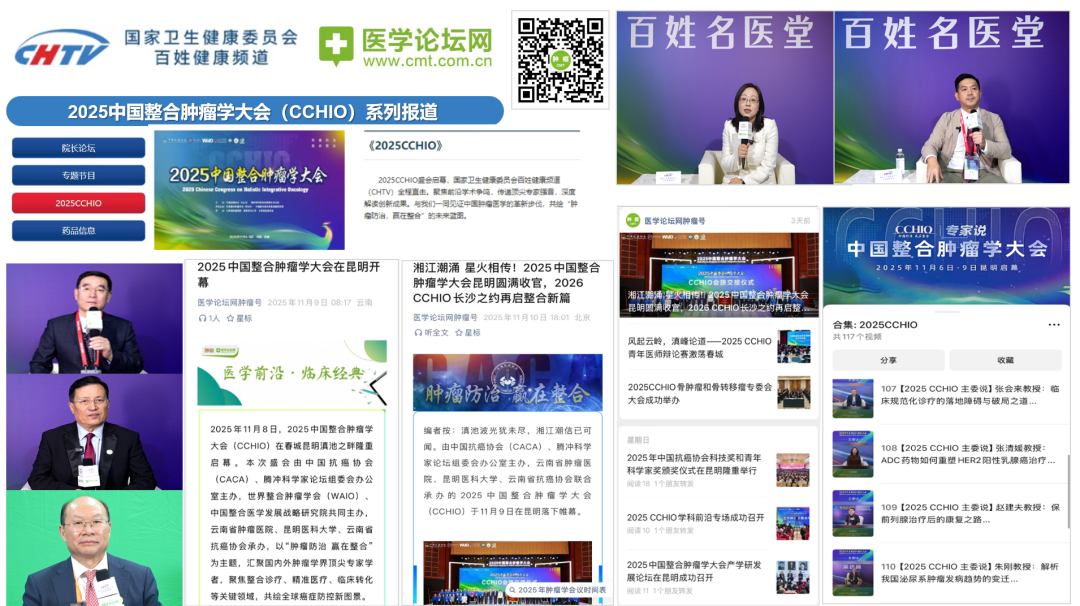The image size is (1080, 606).
Task: Click the 北京 location label
Action: coord(583,317)
